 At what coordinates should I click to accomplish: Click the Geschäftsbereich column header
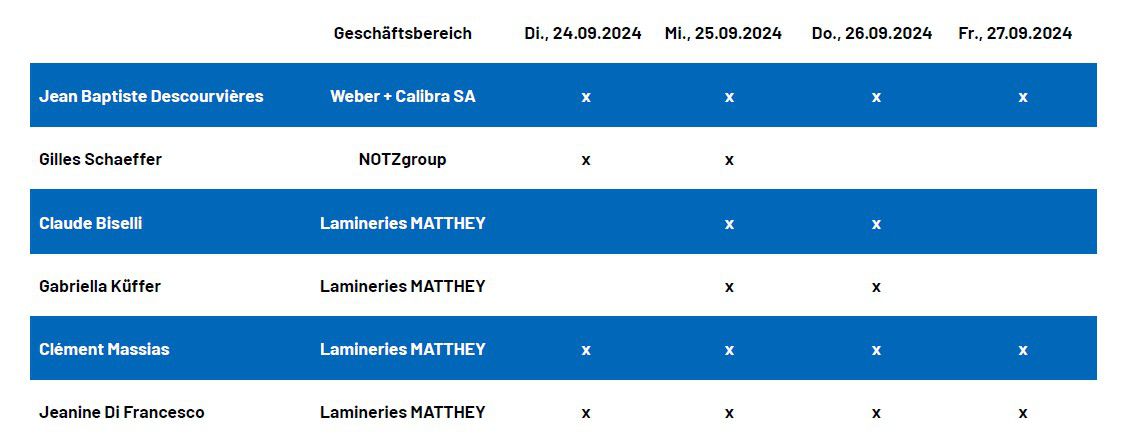point(402,33)
